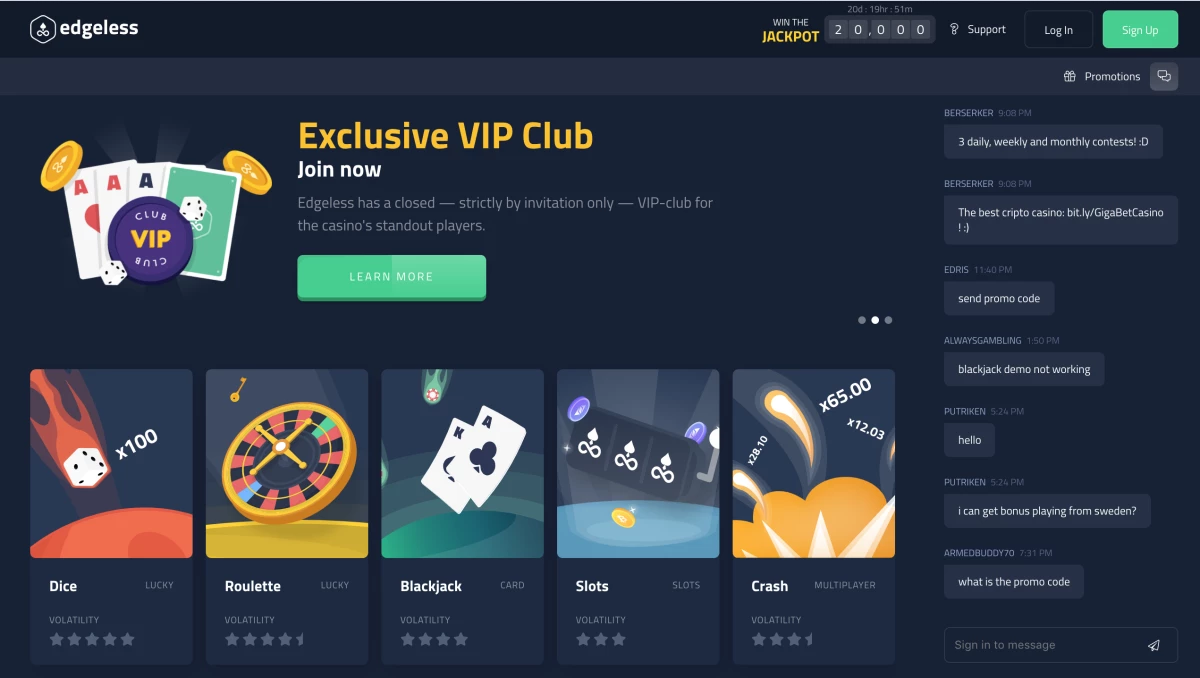This screenshot has height=678, width=1200.
Task: Open the Promotions menu item
Action: [1102, 76]
